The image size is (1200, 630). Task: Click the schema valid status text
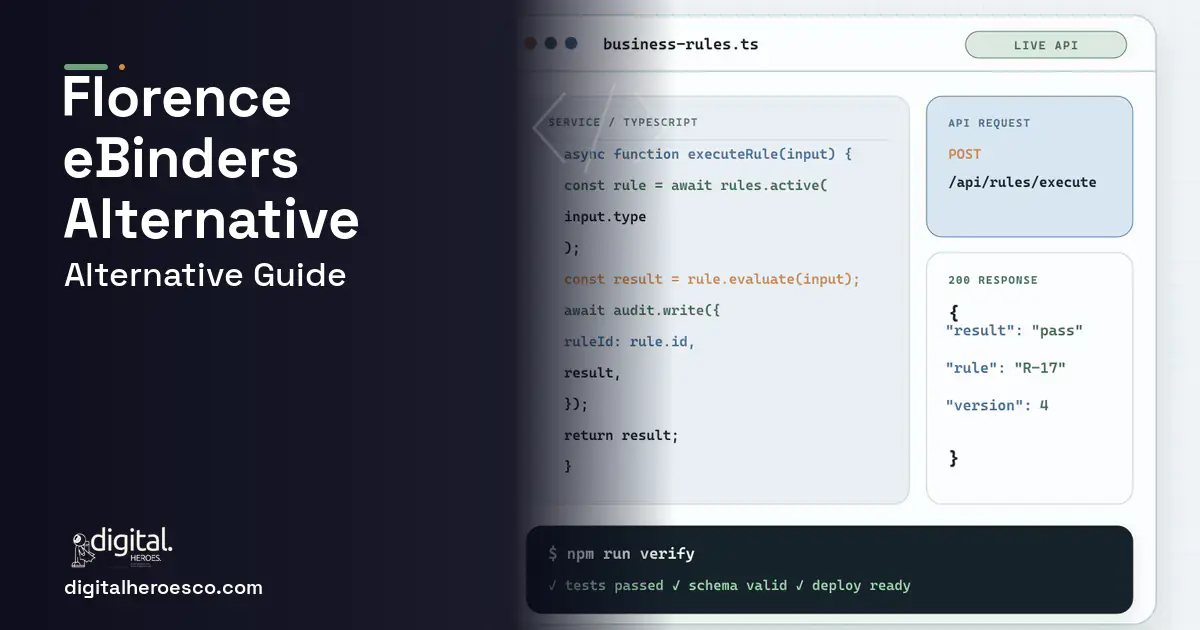[x=730, y=585]
